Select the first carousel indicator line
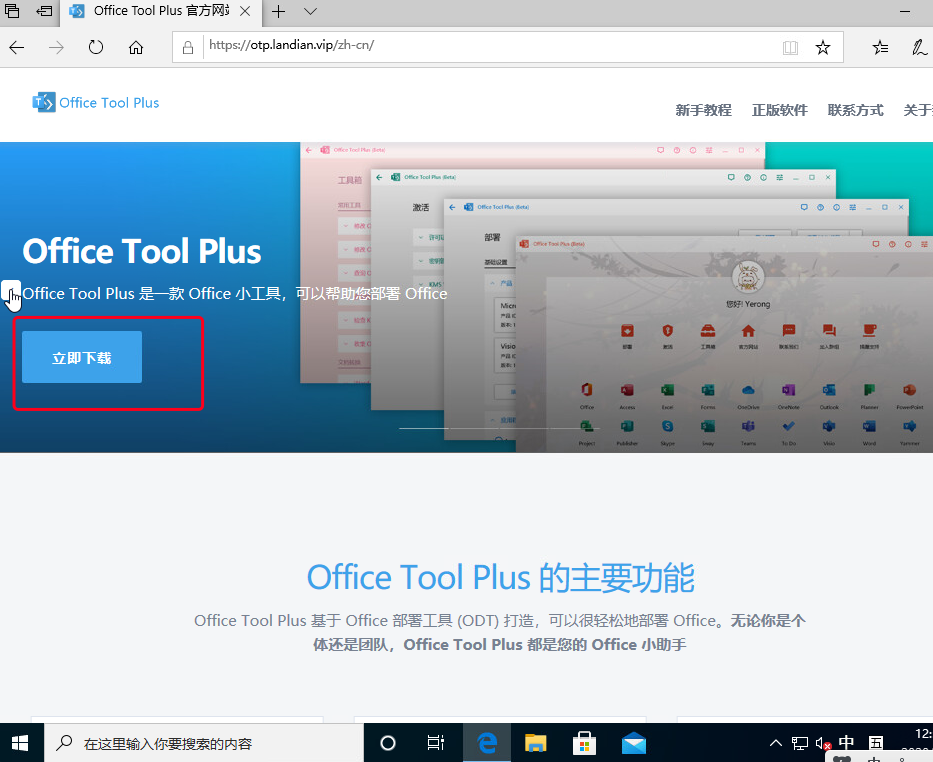The height and width of the screenshot is (762, 933). point(424,428)
